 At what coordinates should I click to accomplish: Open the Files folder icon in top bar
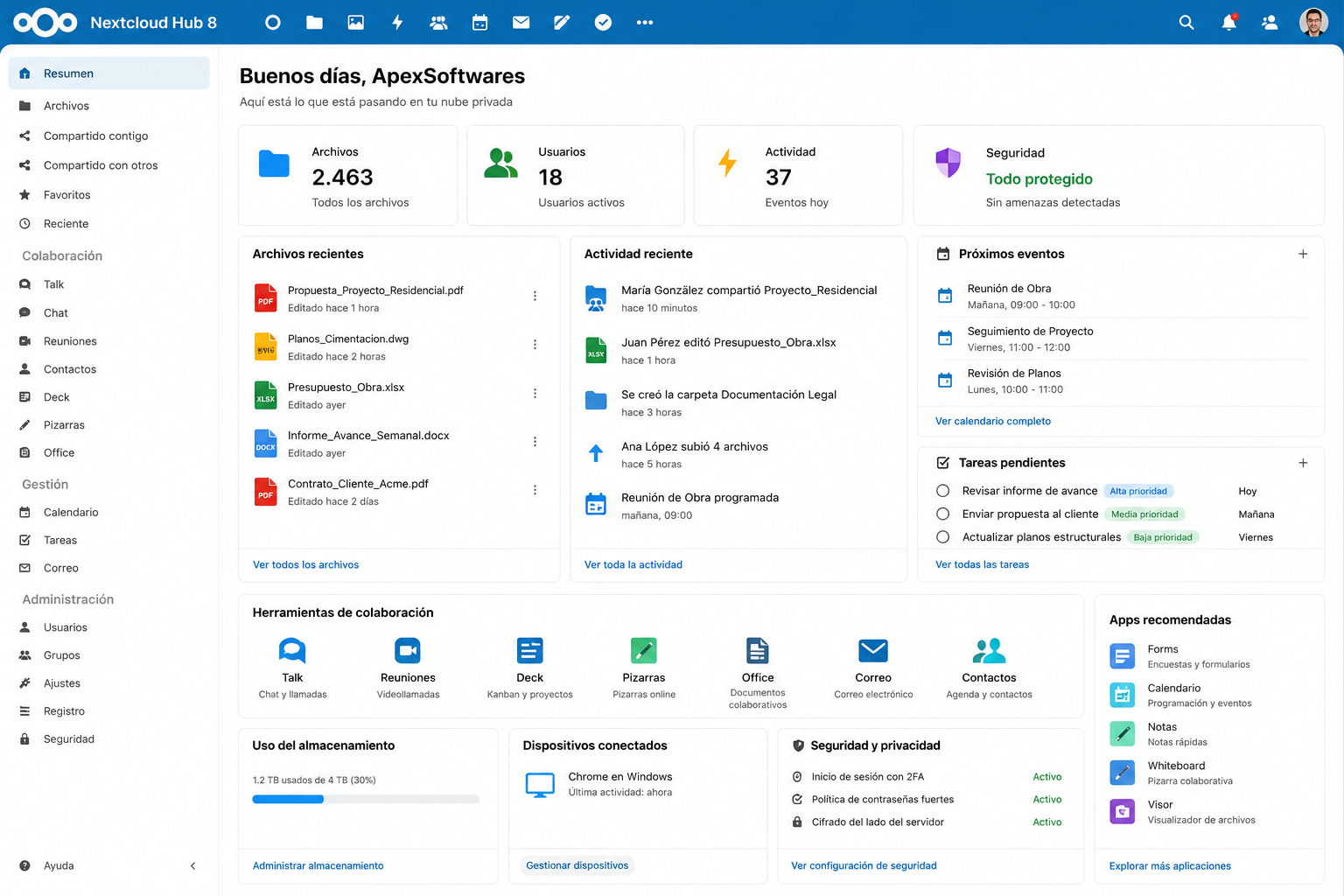[x=314, y=23]
